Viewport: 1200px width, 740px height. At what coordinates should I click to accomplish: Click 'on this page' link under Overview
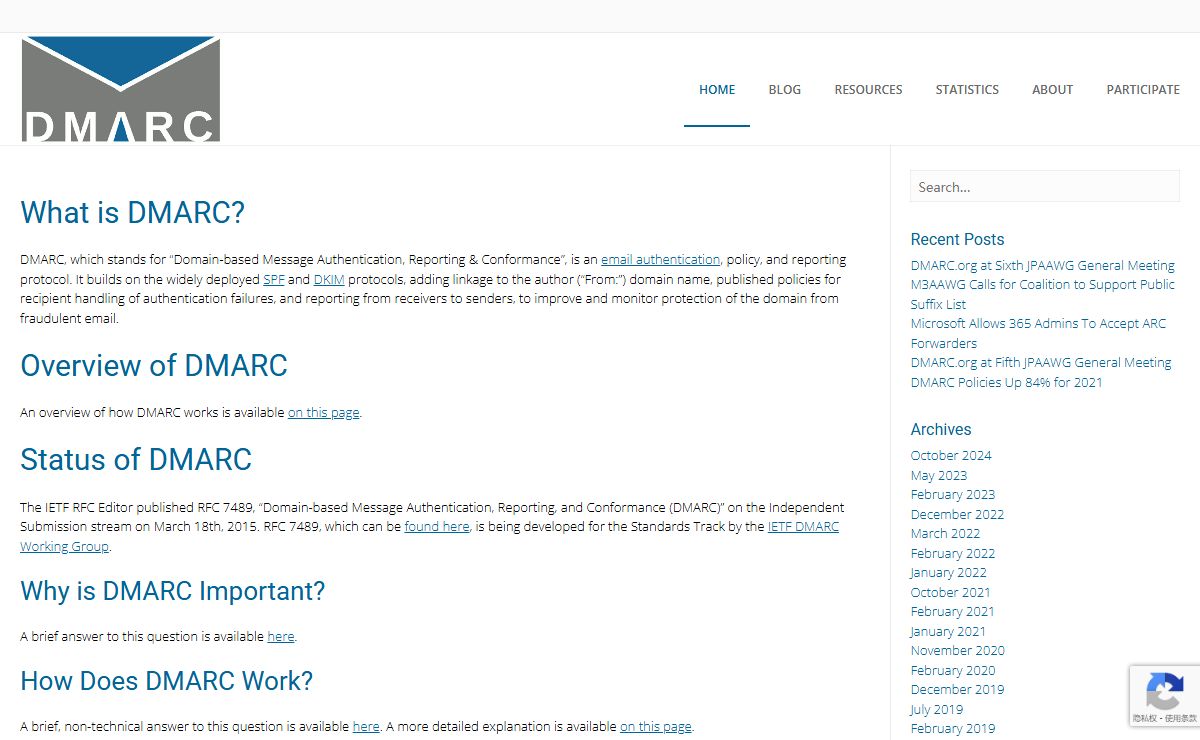point(323,412)
